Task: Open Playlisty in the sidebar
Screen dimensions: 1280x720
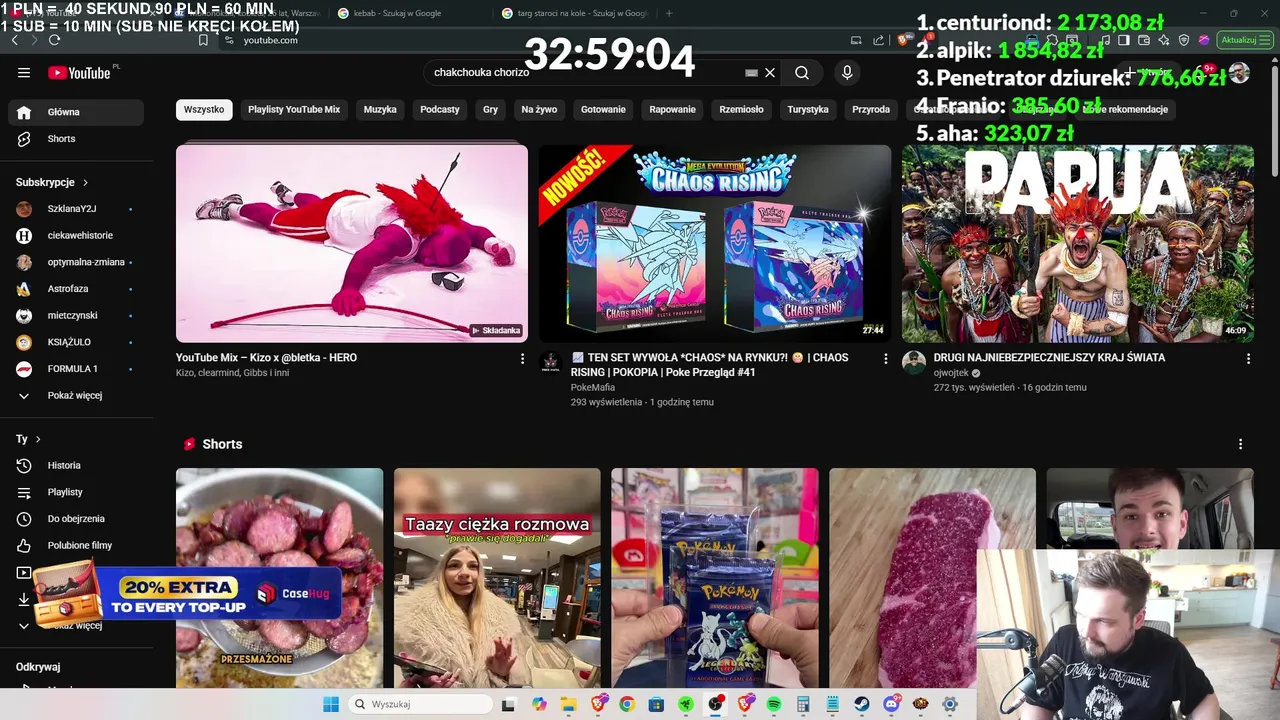Action: coord(76,492)
